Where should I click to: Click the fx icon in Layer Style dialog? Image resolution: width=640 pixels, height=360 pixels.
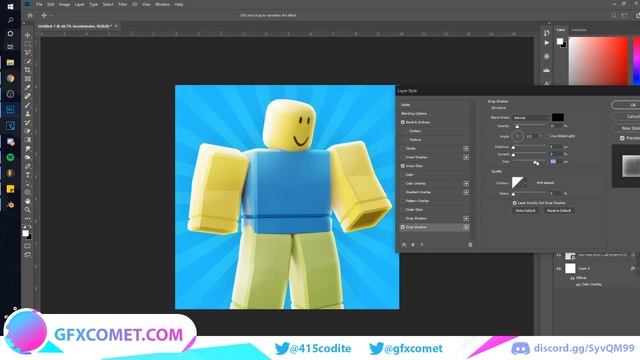point(404,244)
